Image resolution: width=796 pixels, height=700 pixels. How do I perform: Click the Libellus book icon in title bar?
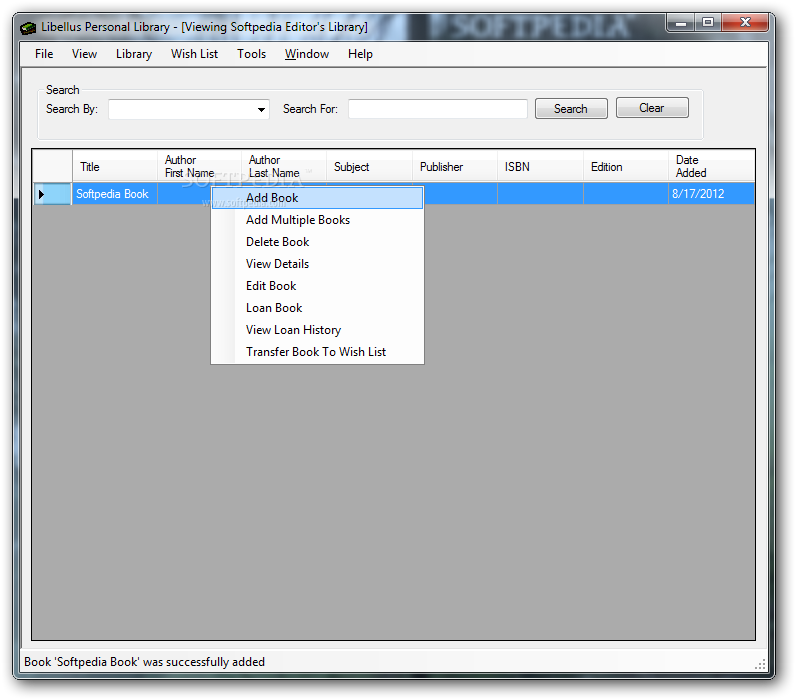28,27
